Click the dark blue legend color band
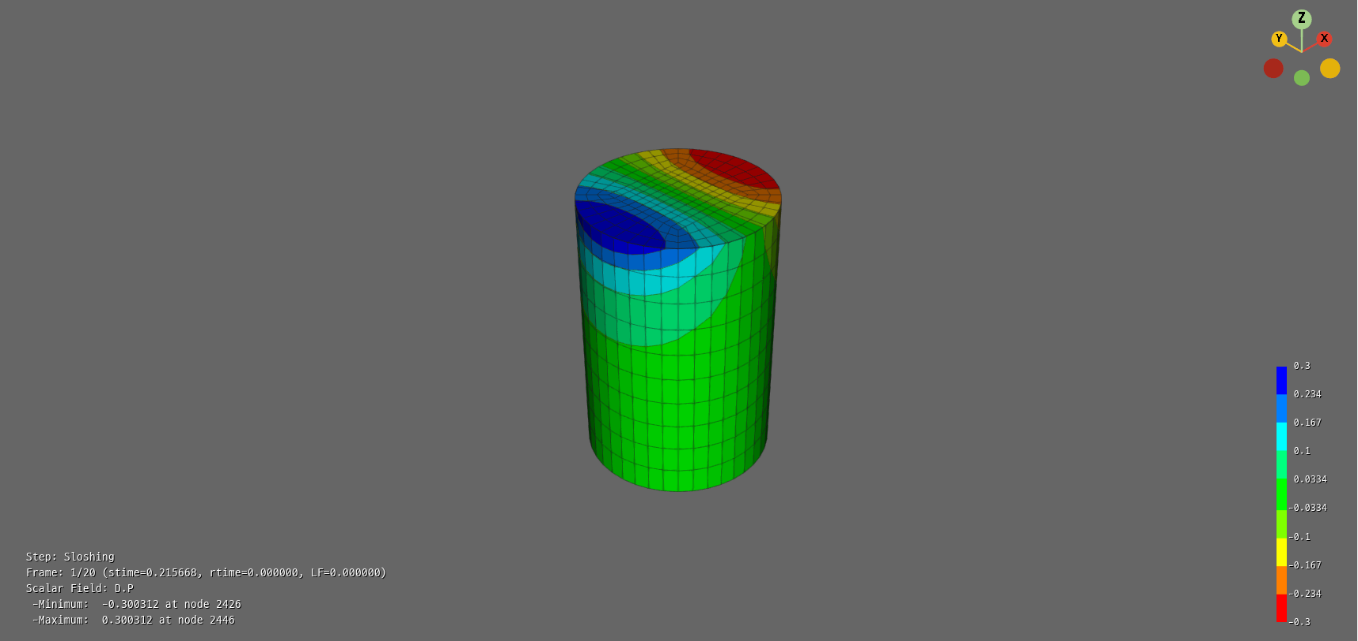Screen dimensions: 1358x641 (x=1281, y=380)
